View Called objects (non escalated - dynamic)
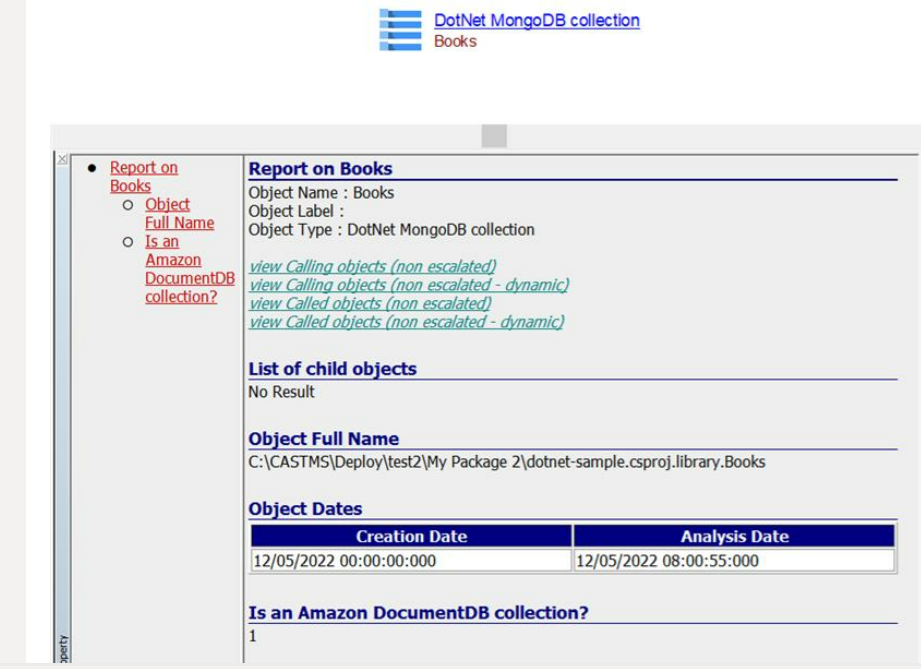This screenshot has height=669, width=921. (406, 322)
